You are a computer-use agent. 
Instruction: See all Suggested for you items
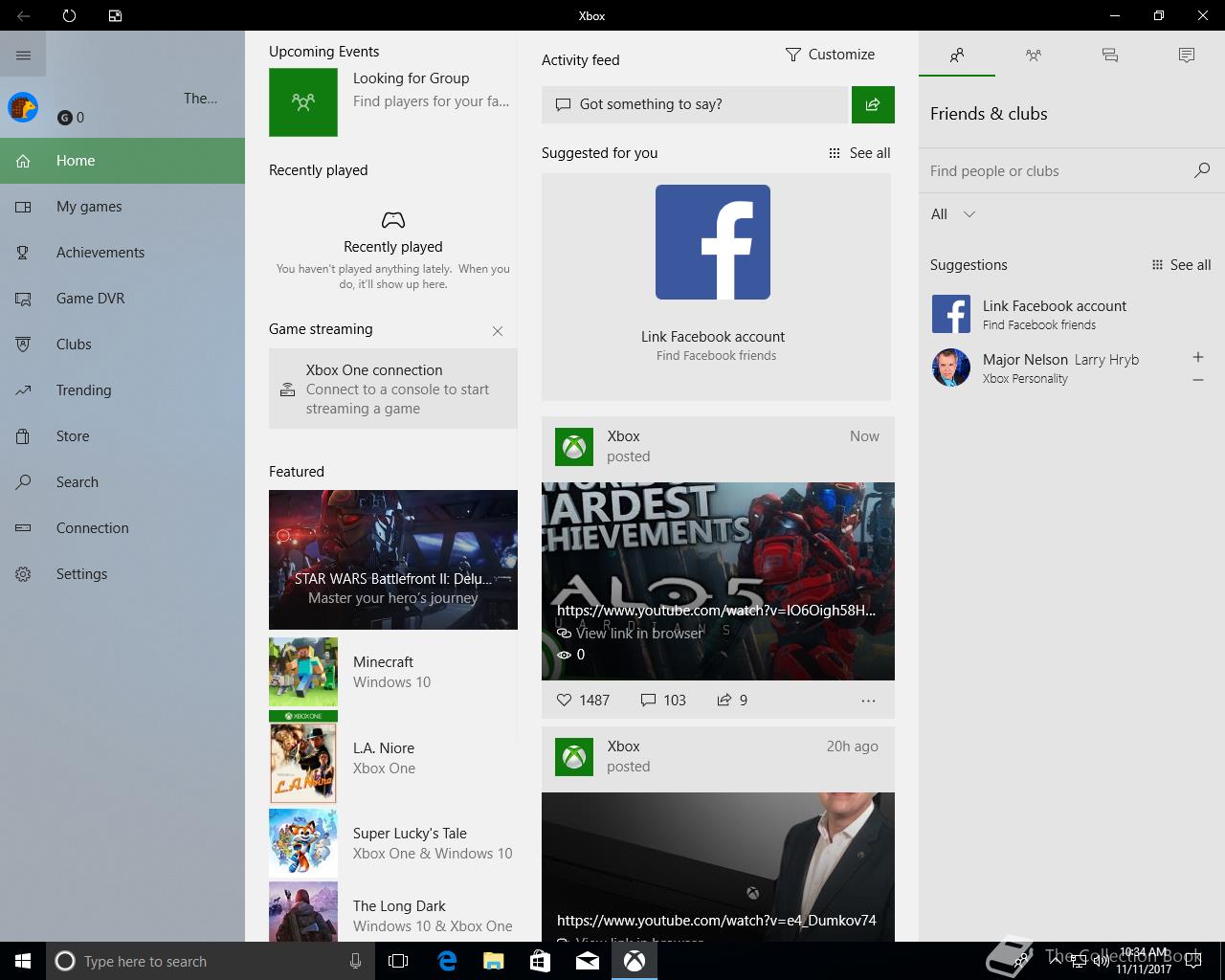(x=859, y=153)
